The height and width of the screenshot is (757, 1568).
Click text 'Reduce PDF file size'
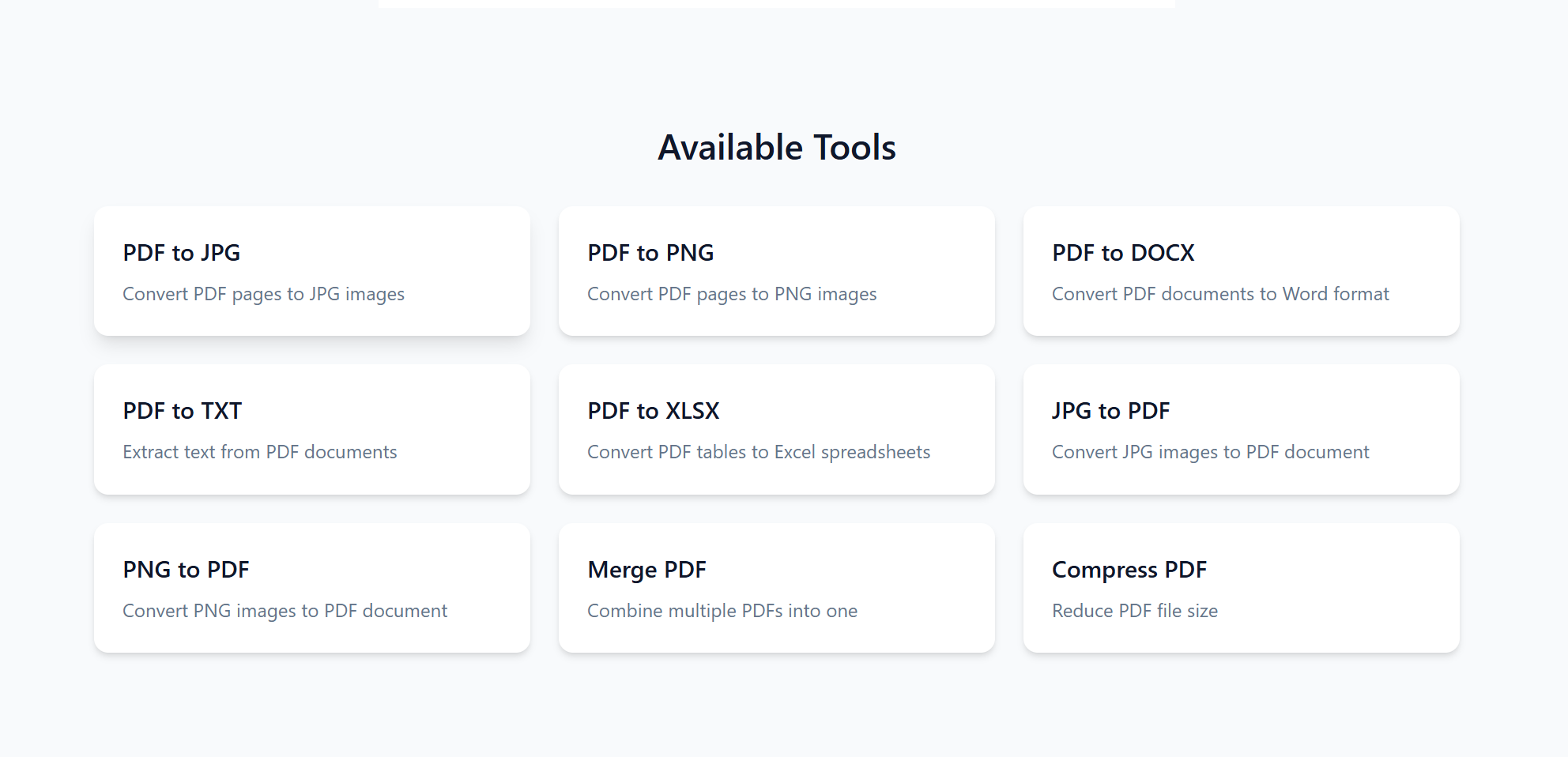click(x=1135, y=610)
